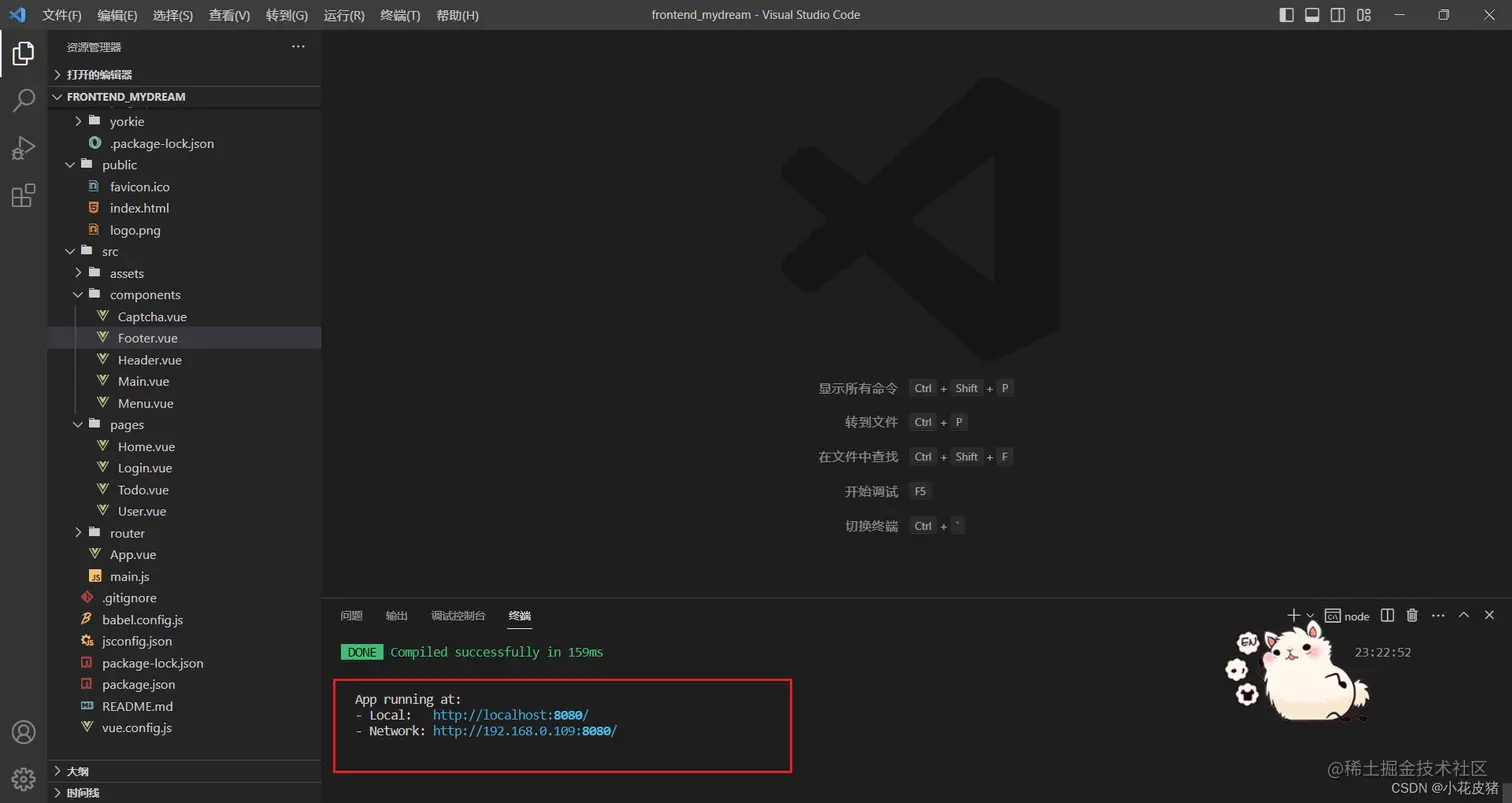This screenshot has height=803, width=1512.
Task: Select the 终端 panel tab
Action: pyautogui.click(x=519, y=616)
